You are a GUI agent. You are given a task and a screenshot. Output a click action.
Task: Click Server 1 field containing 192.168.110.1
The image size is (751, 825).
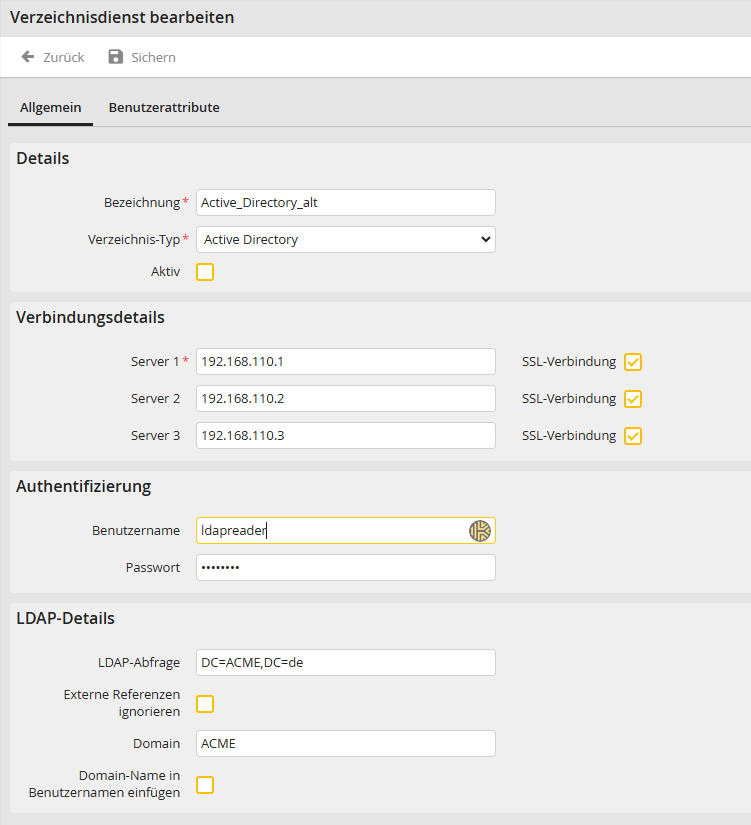tap(346, 361)
